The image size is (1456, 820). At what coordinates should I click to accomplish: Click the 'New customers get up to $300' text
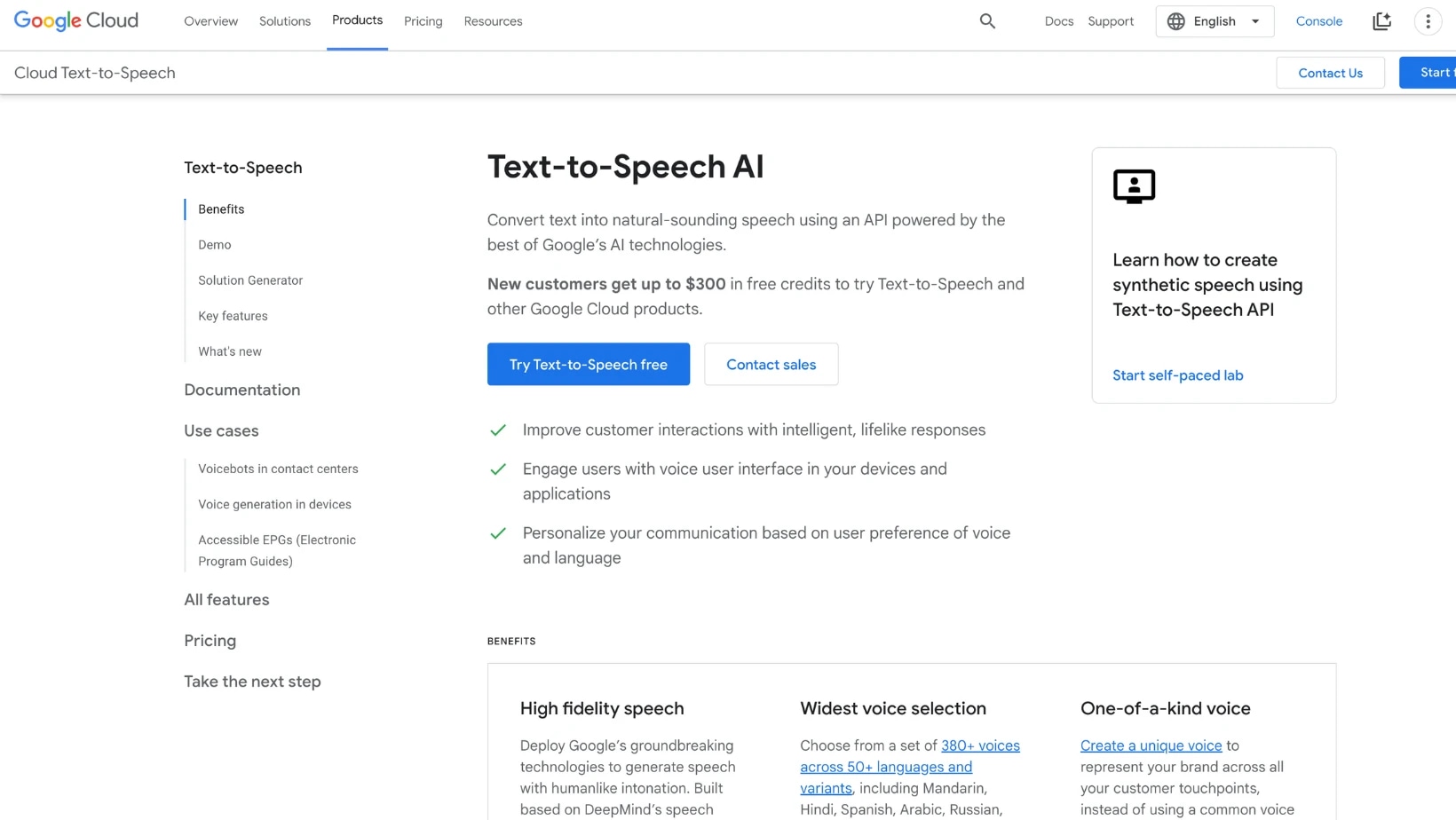606,284
